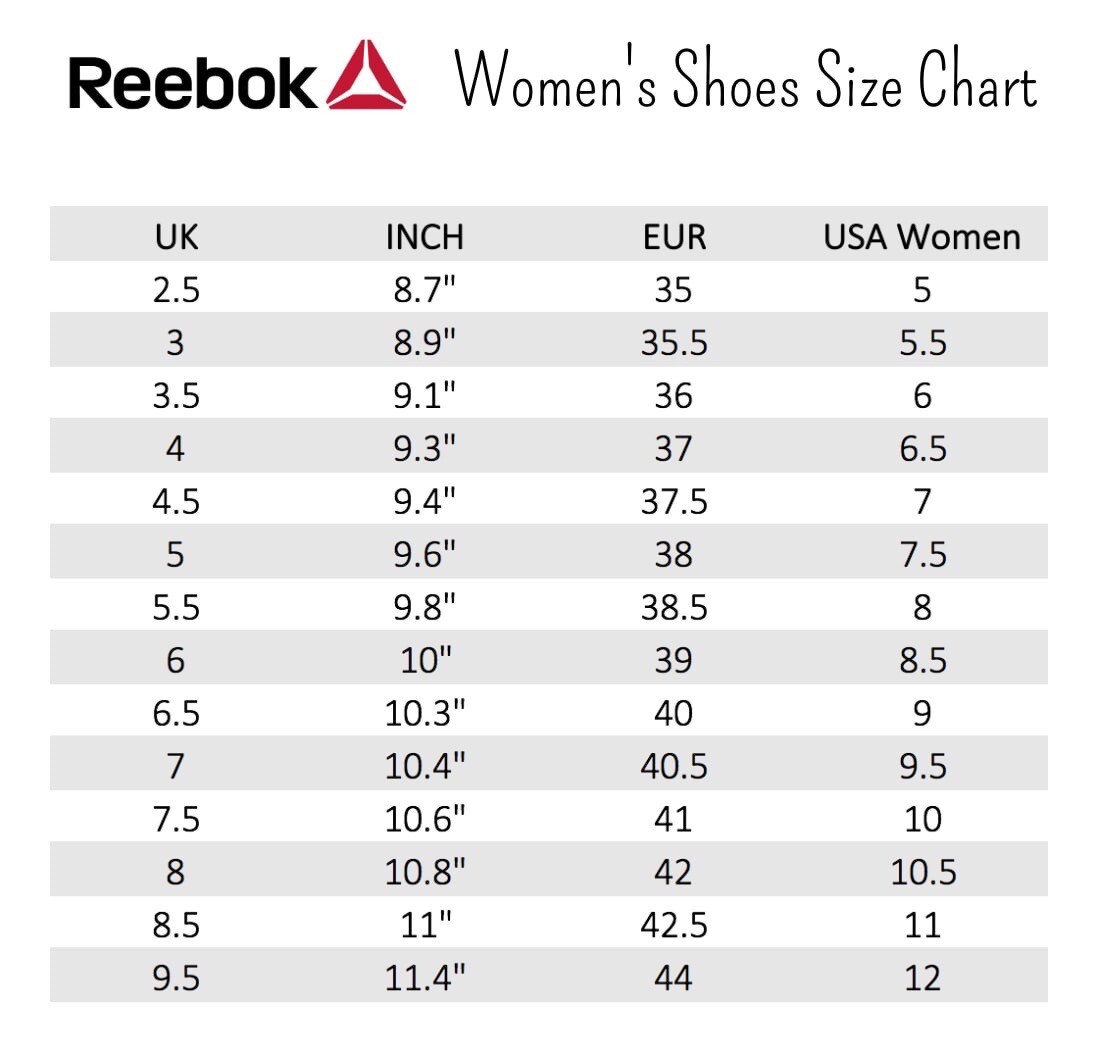Image resolution: width=1102 pixels, height=1046 pixels.
Task: Select UK size 9.5 cell
Action: pos(176,978)
